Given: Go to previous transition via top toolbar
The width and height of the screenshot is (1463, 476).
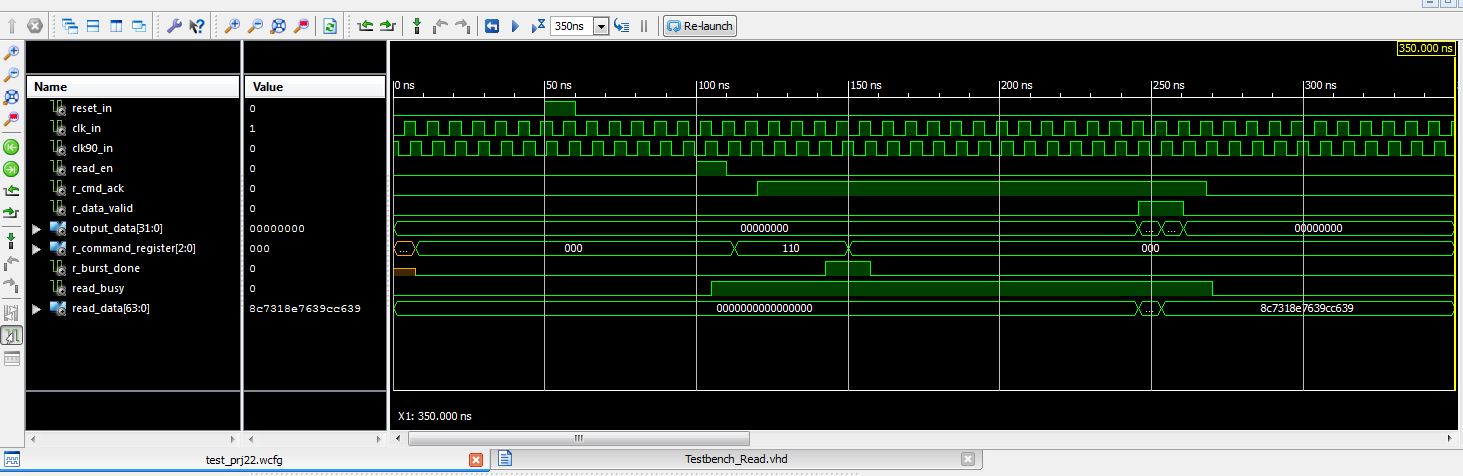Looking at the screenshot, I should pyautogui.click(x=365, y=25).
